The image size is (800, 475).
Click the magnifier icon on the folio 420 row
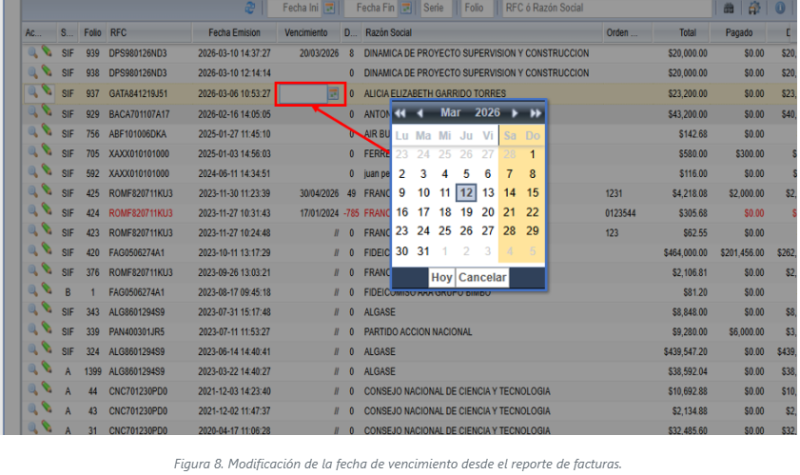[x=33, y=252]
